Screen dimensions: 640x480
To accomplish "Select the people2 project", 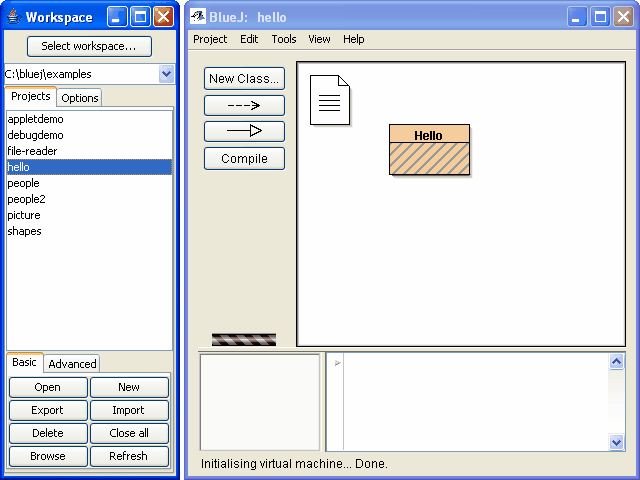I will 26,199.
